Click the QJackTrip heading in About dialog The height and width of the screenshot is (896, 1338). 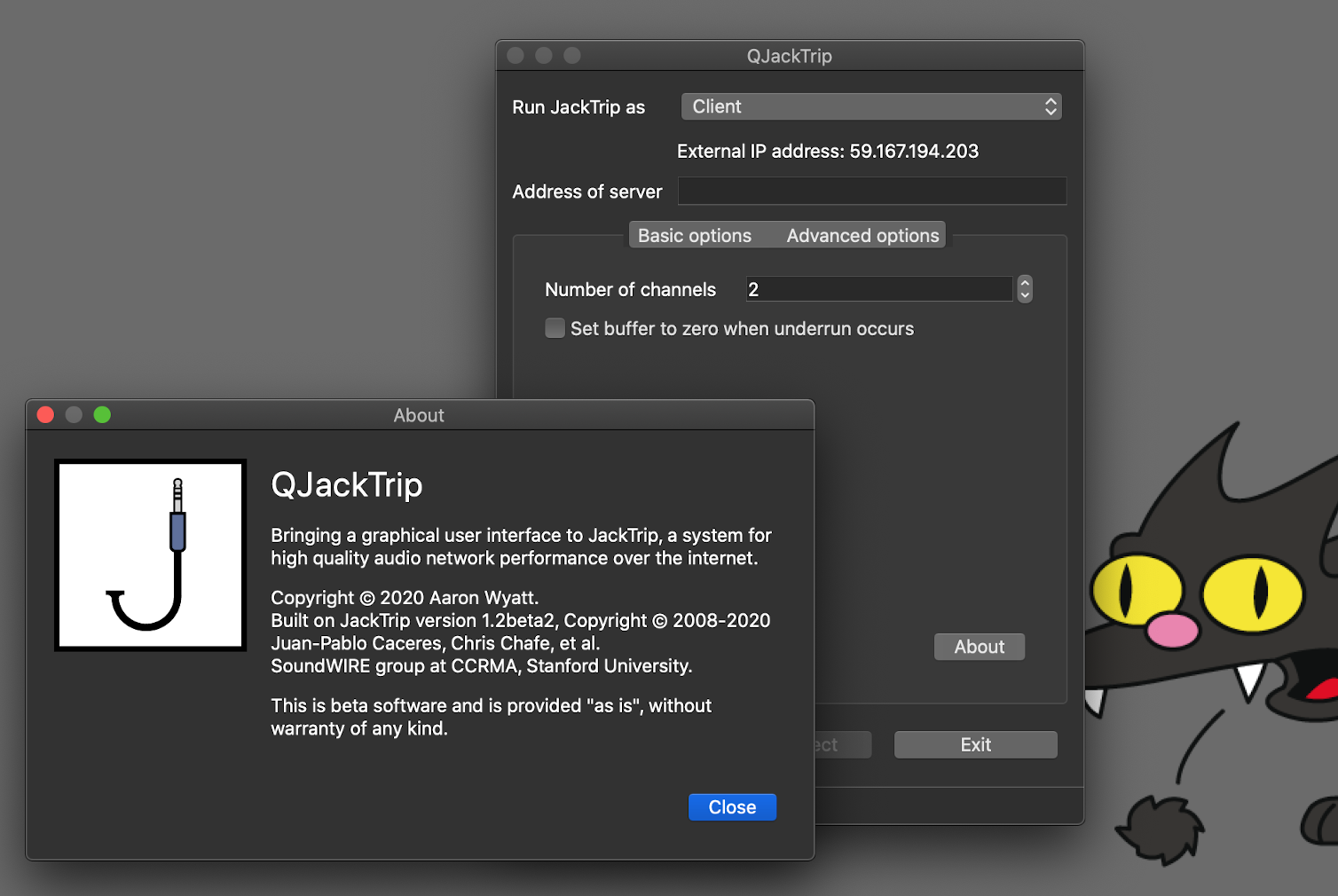[x=347, y=484]
